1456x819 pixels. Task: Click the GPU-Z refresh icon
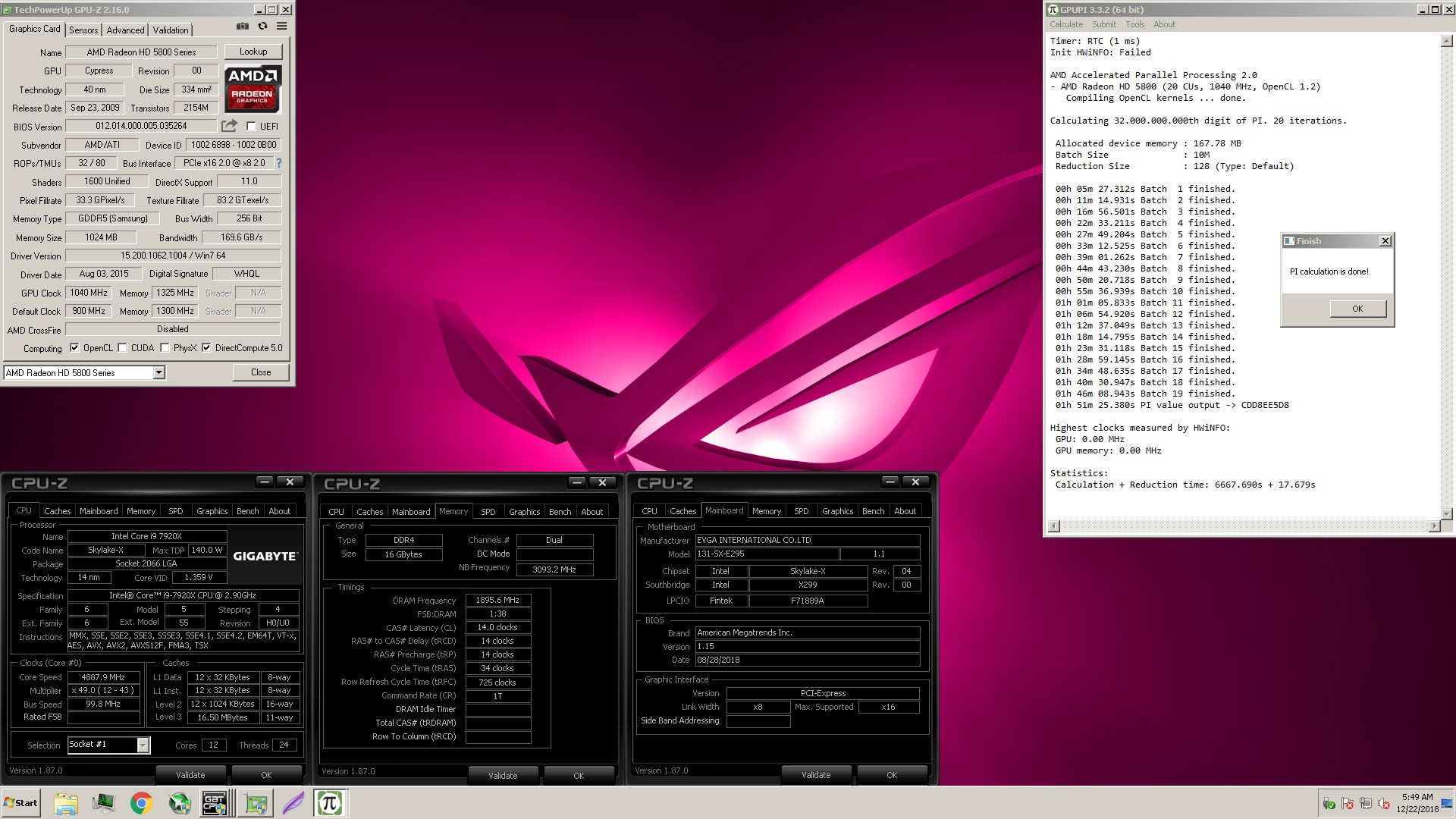click(262, 26)
